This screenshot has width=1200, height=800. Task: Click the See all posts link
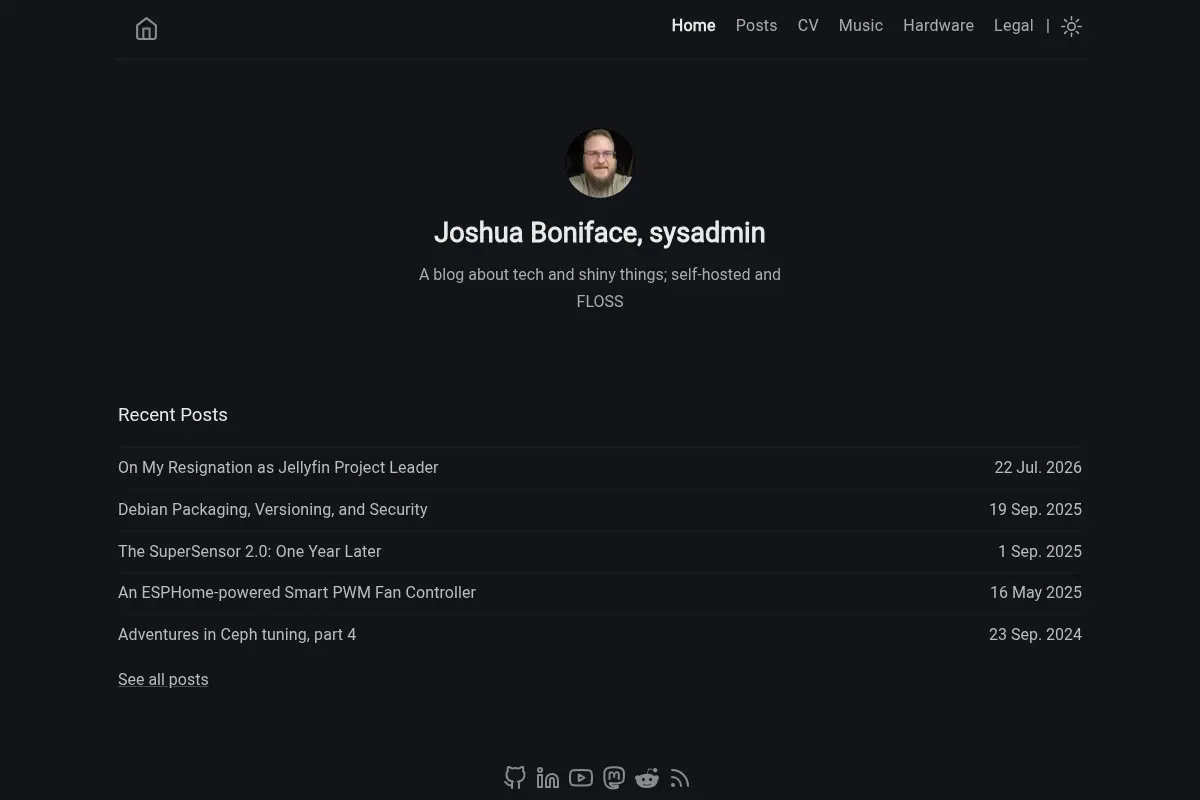[x=163, y=680]
